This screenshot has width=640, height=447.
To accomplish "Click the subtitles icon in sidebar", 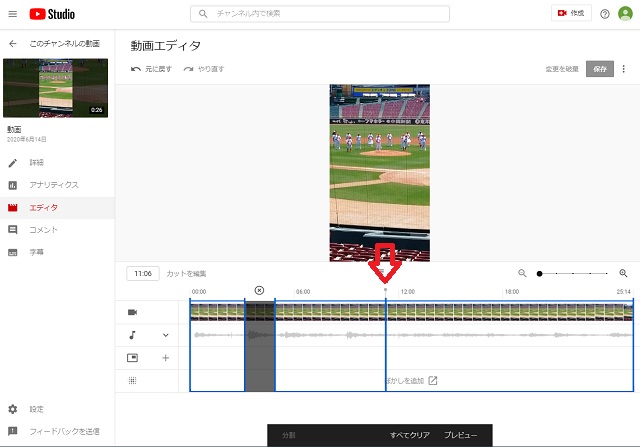I will tap(13, 252).
